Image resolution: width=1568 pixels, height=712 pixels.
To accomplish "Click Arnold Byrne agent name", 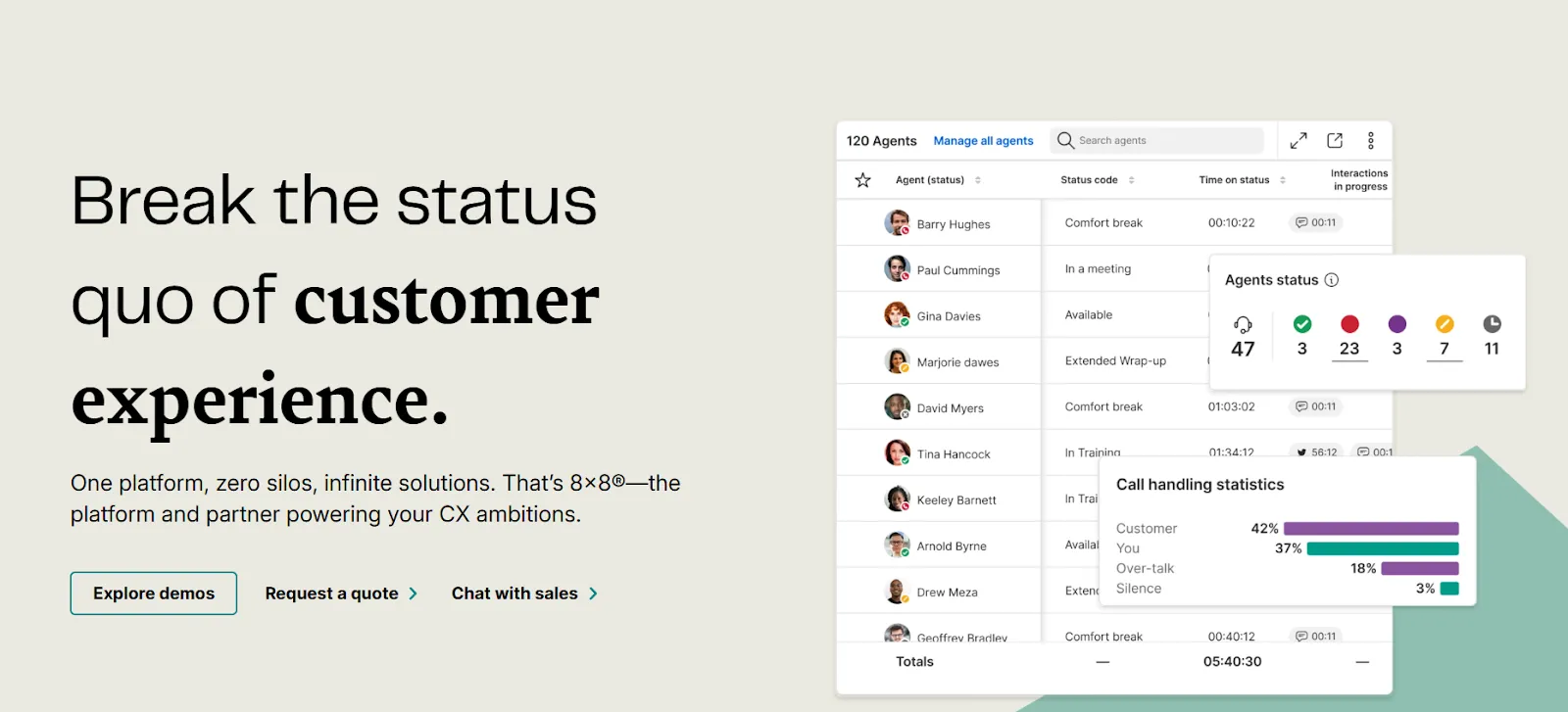I will click(x=952, y=546).
